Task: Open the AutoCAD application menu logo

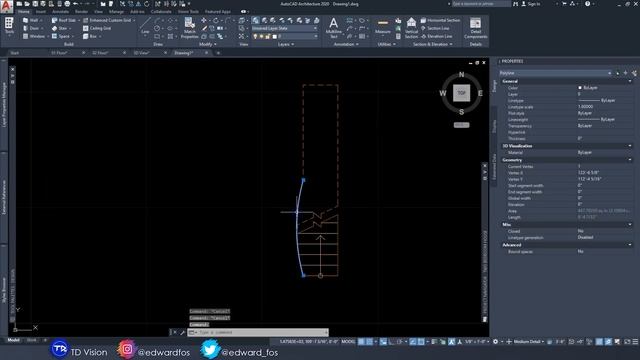Action: [x=6, y=7]
